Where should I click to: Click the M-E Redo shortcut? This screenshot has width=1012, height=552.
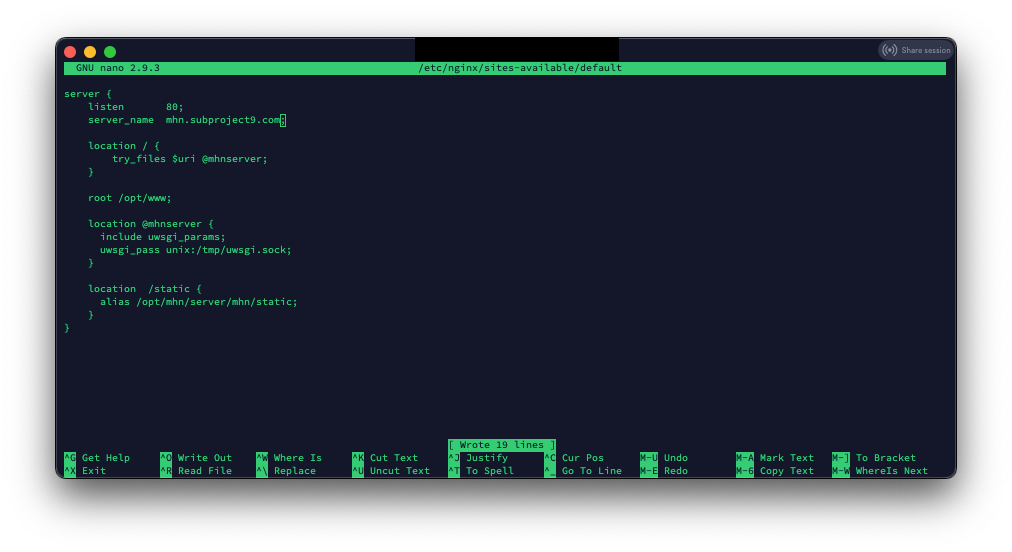click(663, 471)
